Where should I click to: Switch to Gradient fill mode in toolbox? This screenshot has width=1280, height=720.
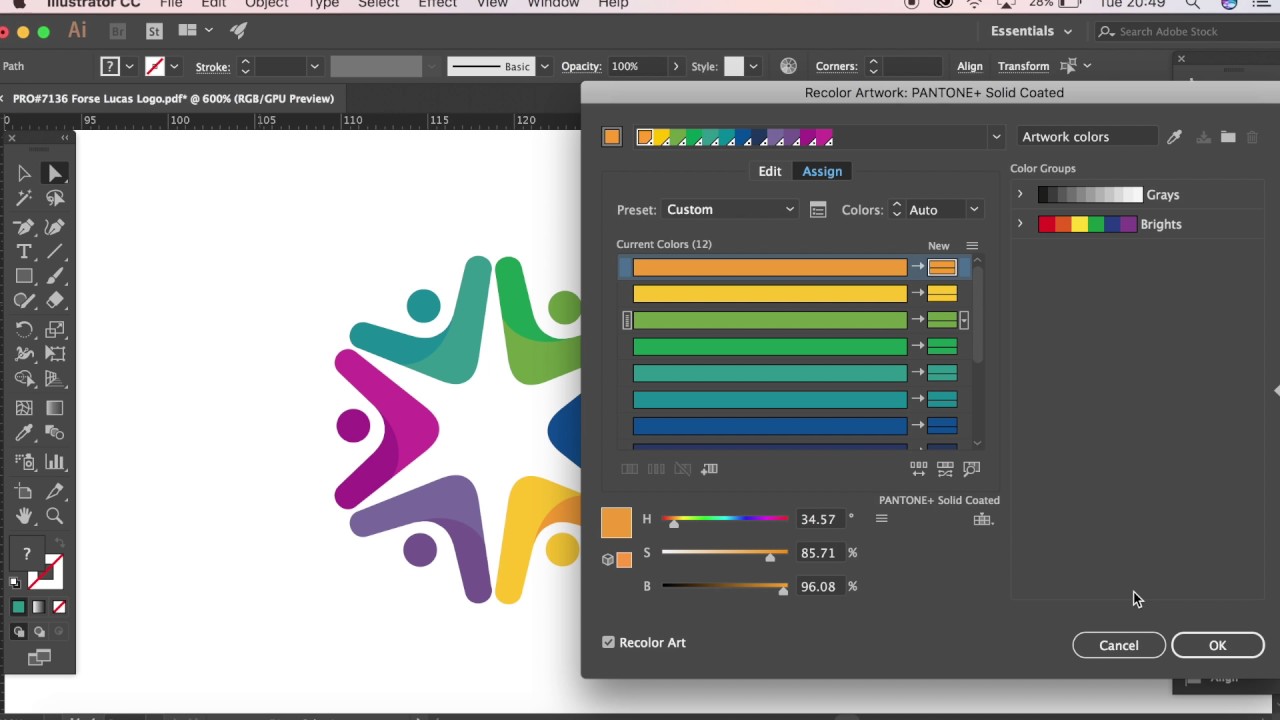pyautogui.click(x=39, y=607)
